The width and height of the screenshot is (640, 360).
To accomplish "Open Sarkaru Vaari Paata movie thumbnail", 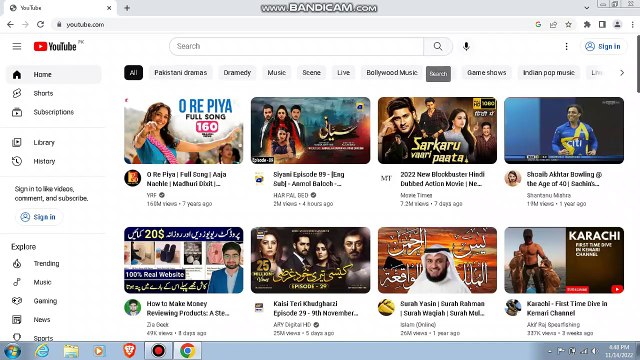I will 437,131.
